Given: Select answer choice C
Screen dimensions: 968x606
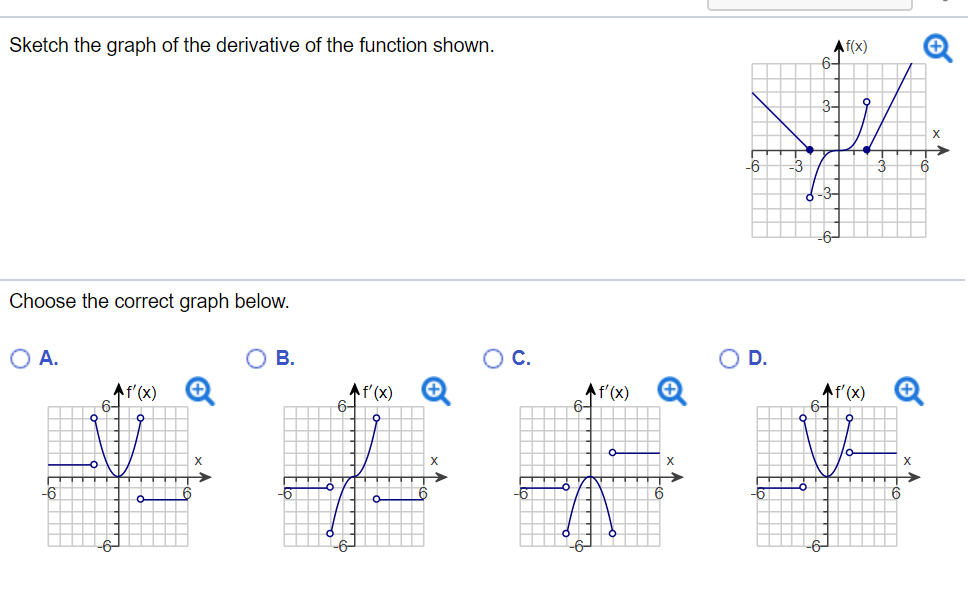Looking at the screenshot, I should [492, 359].
